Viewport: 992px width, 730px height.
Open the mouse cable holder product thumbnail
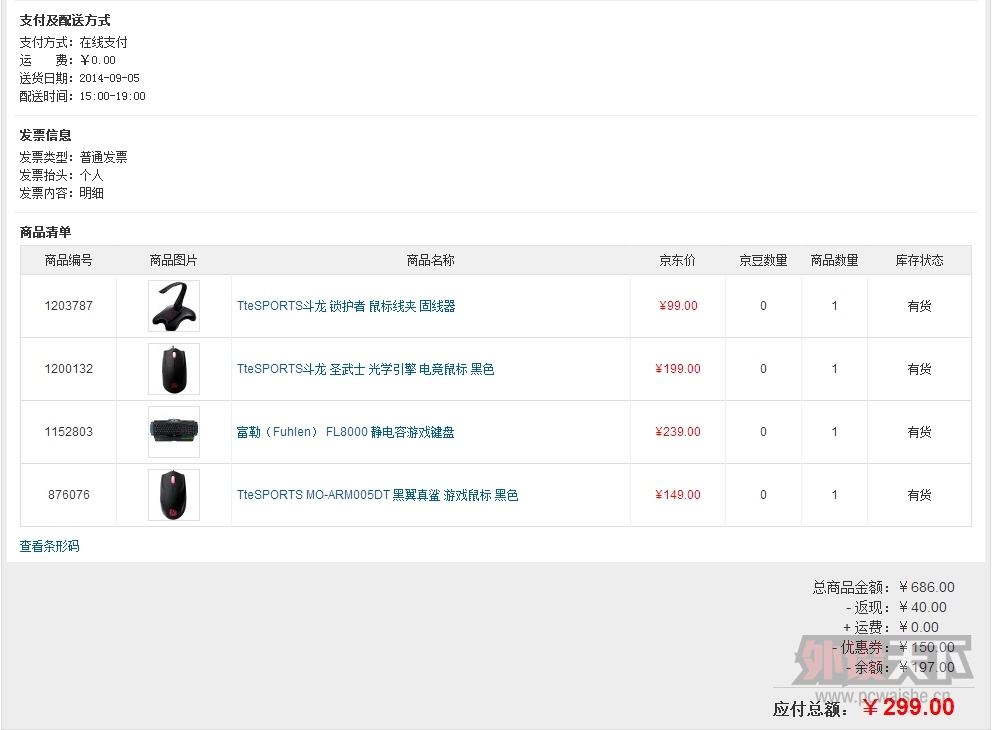pyautogui.click(x=173, y=306)
